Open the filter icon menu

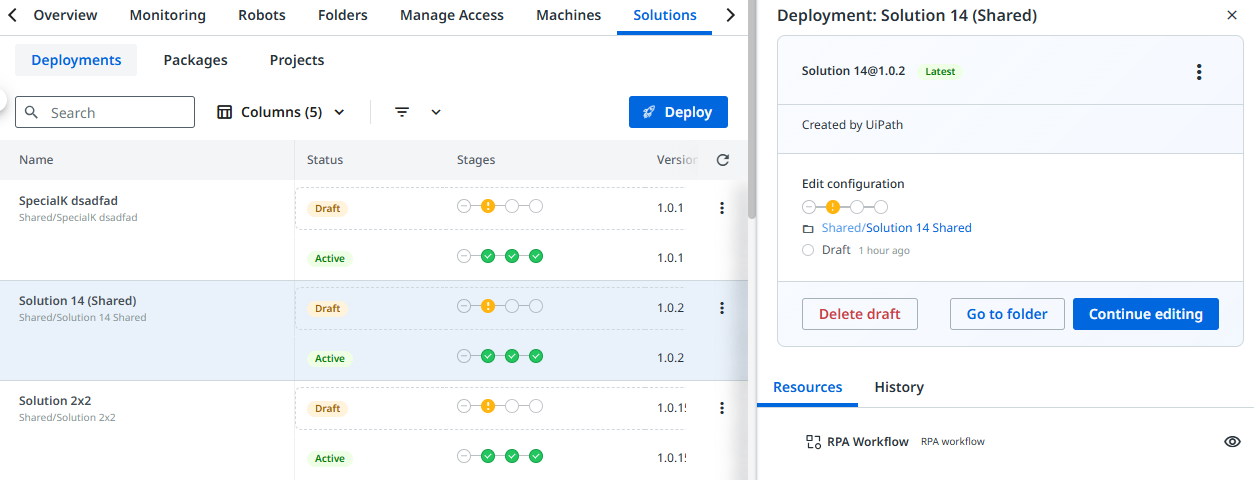[402, 112]
